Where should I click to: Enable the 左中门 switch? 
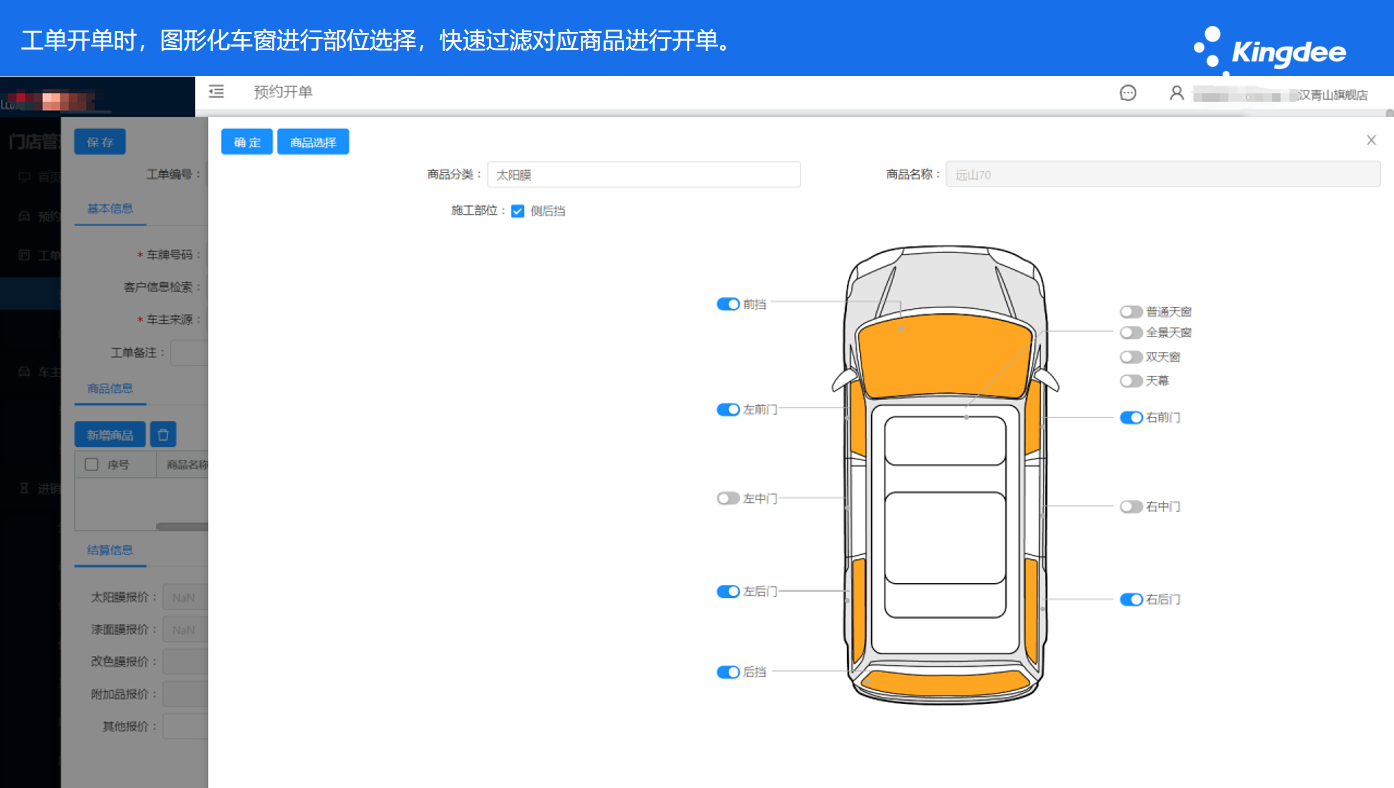pos(728,498)
